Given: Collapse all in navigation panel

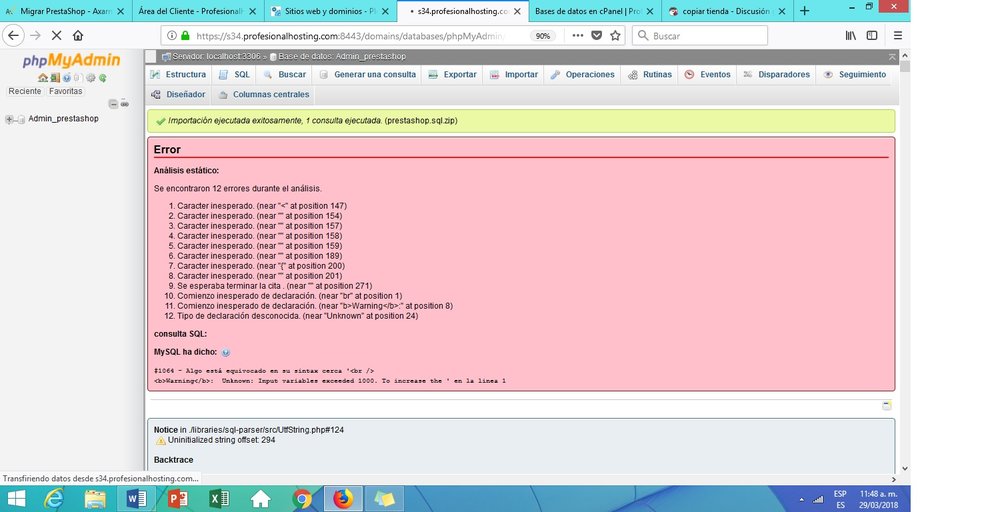Looking at the screenshot, I should coord(114,104).
